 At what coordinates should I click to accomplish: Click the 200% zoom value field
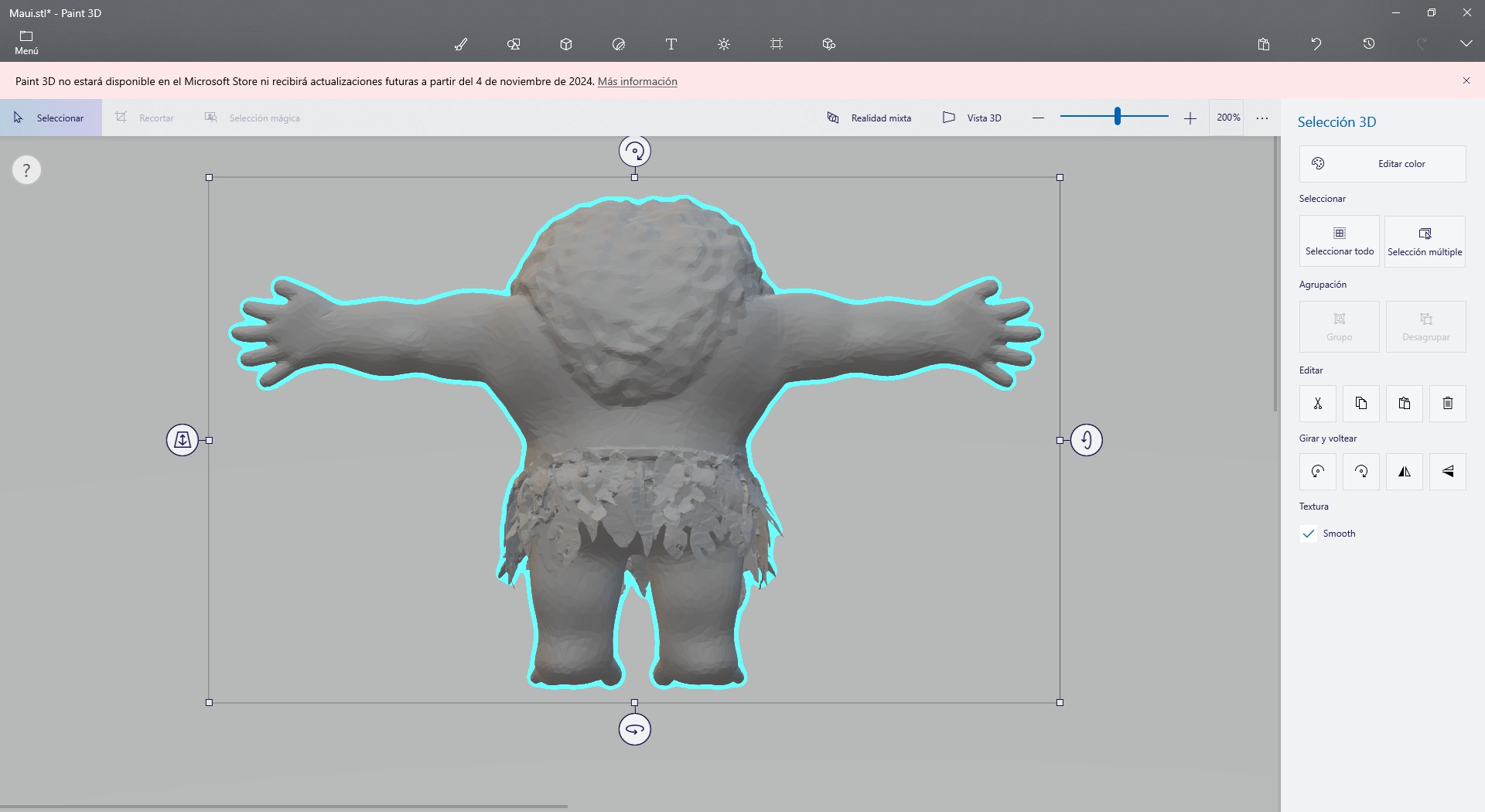click(1227, 118)
